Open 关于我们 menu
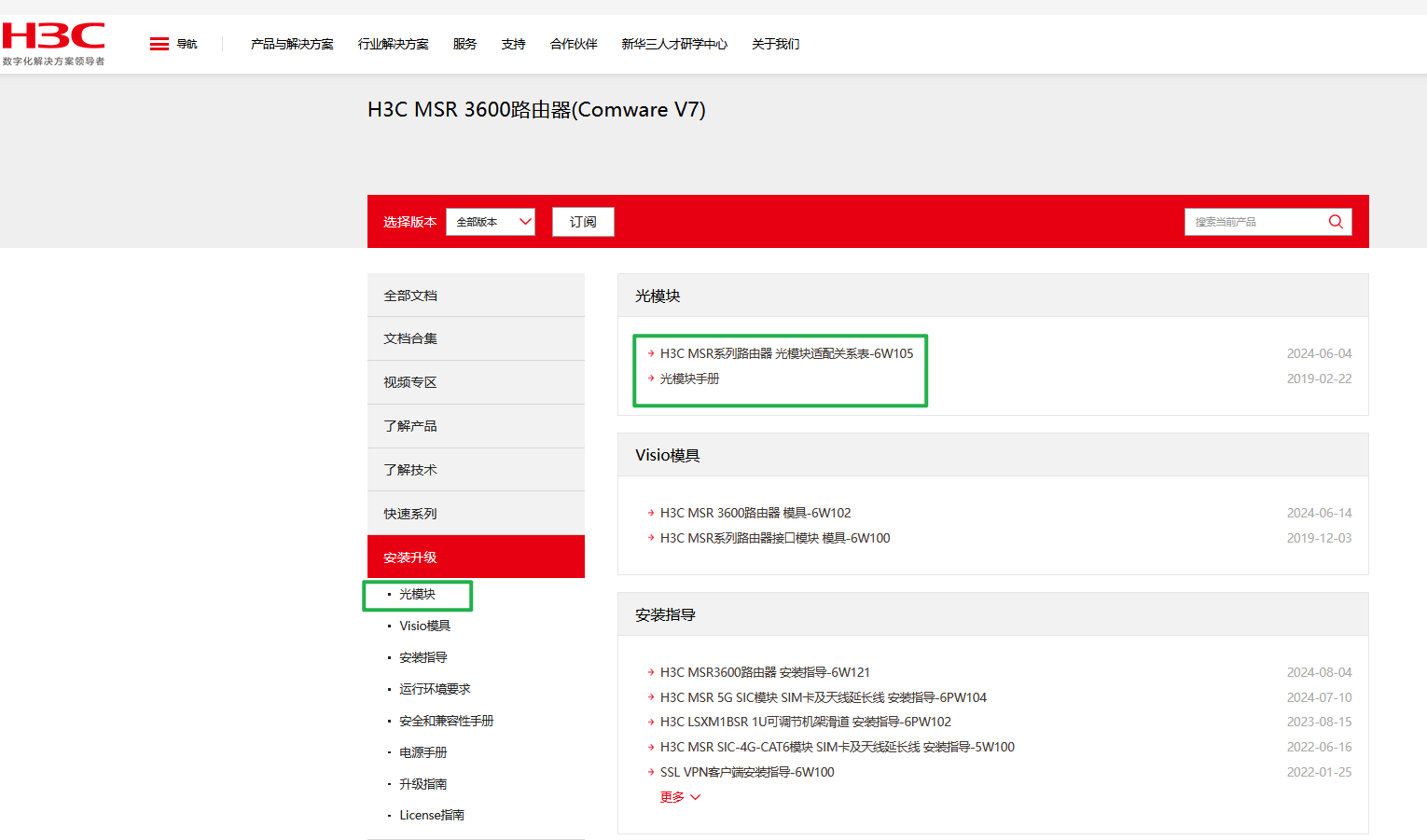This screenshot has width=1427, height=840. click(x=776, y=44)
